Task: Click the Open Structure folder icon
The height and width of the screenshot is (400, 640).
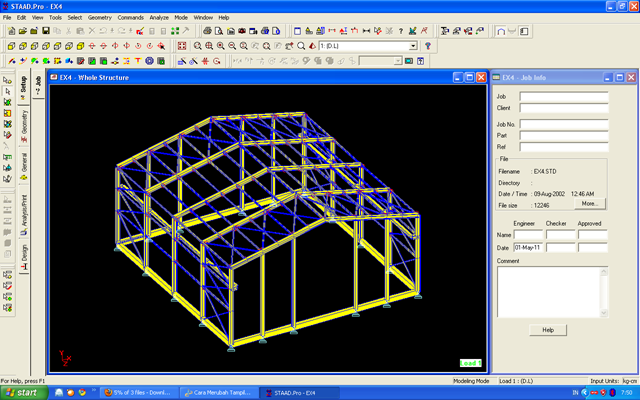Action: tap(22, 31)
